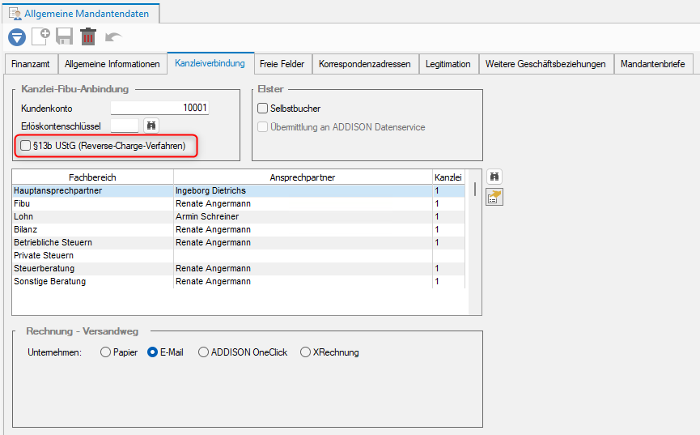
Task: Enable §13b UStG Reverse-Charge-Verfahren checkbox
Action: [x=25, y=146]
